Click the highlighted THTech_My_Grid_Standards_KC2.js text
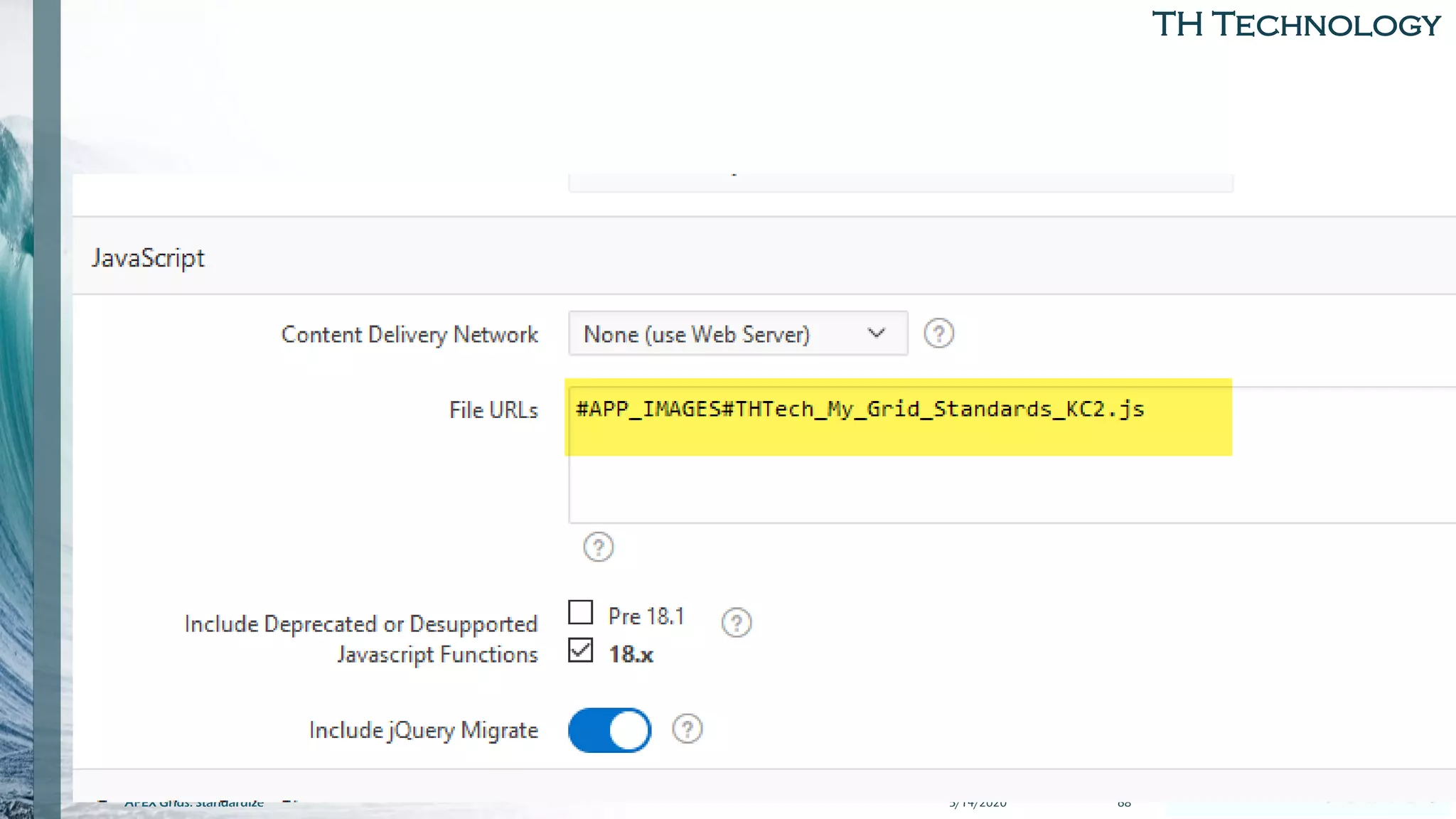Screen dimensions: 1456x819 (860, 409)
